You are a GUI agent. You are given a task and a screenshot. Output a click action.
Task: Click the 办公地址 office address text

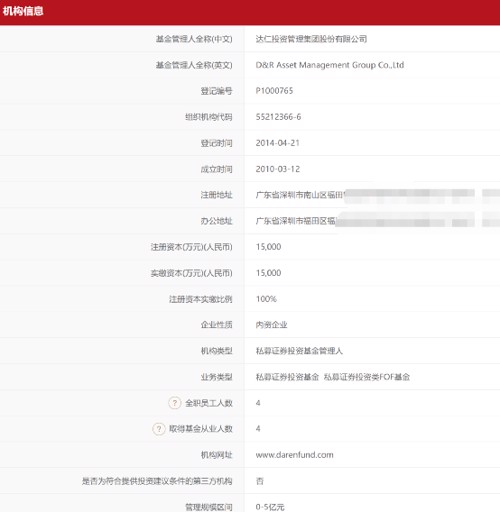[378, 221]
